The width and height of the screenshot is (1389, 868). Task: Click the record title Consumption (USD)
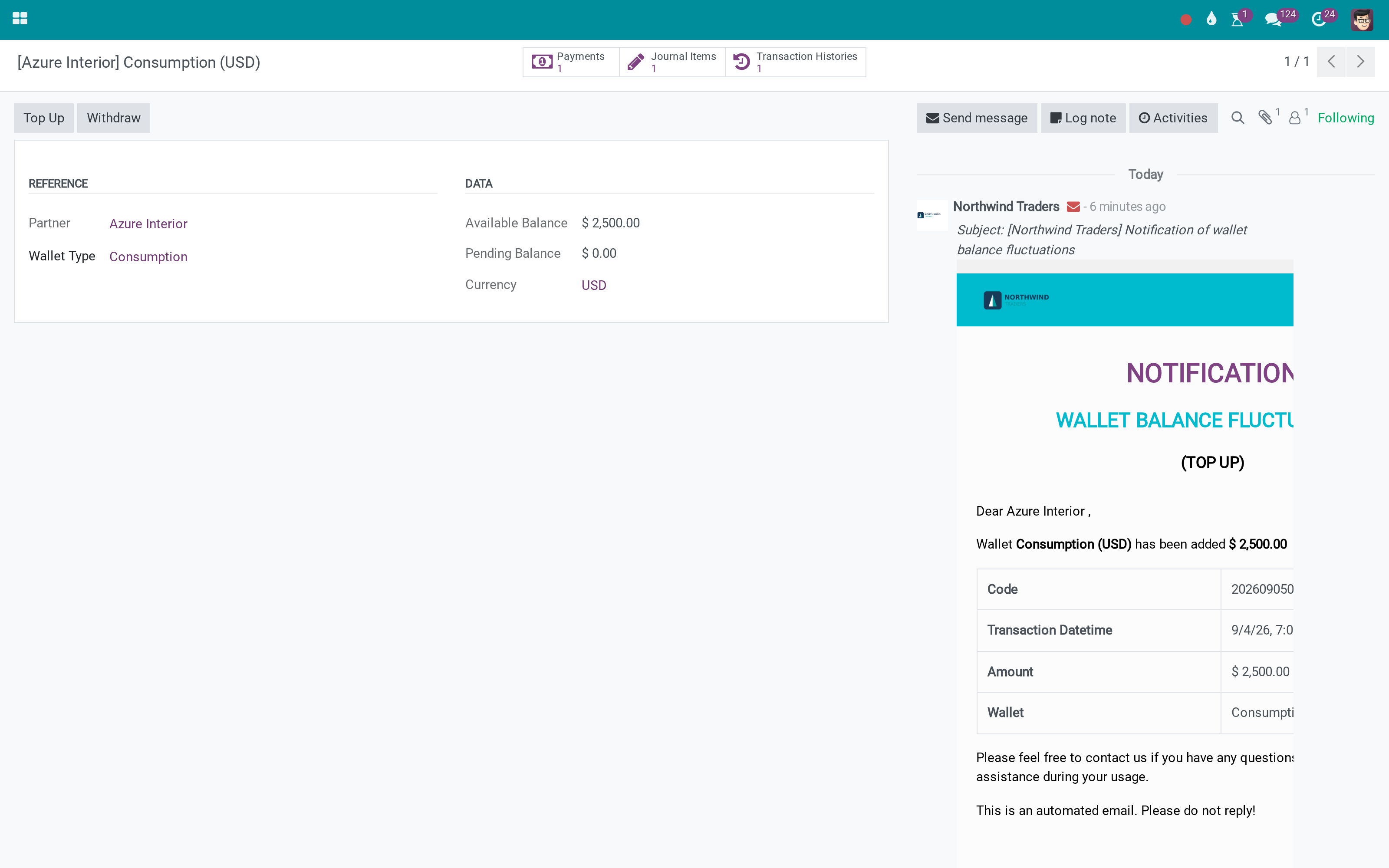(138, 62)
